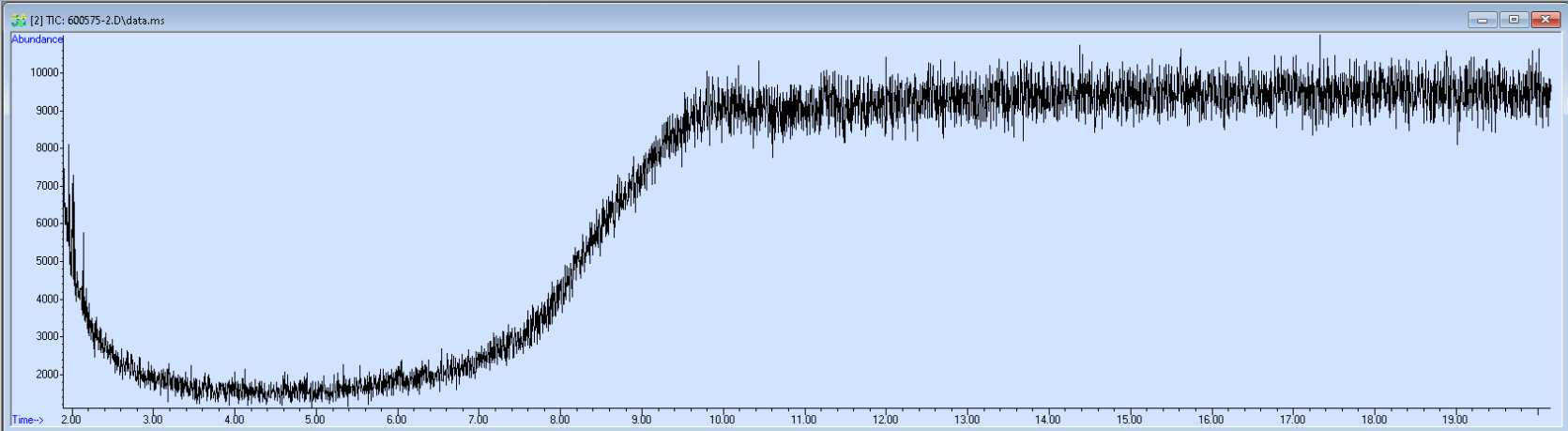
Task: Click the 2000 abundance axis value
Action: 46,375
